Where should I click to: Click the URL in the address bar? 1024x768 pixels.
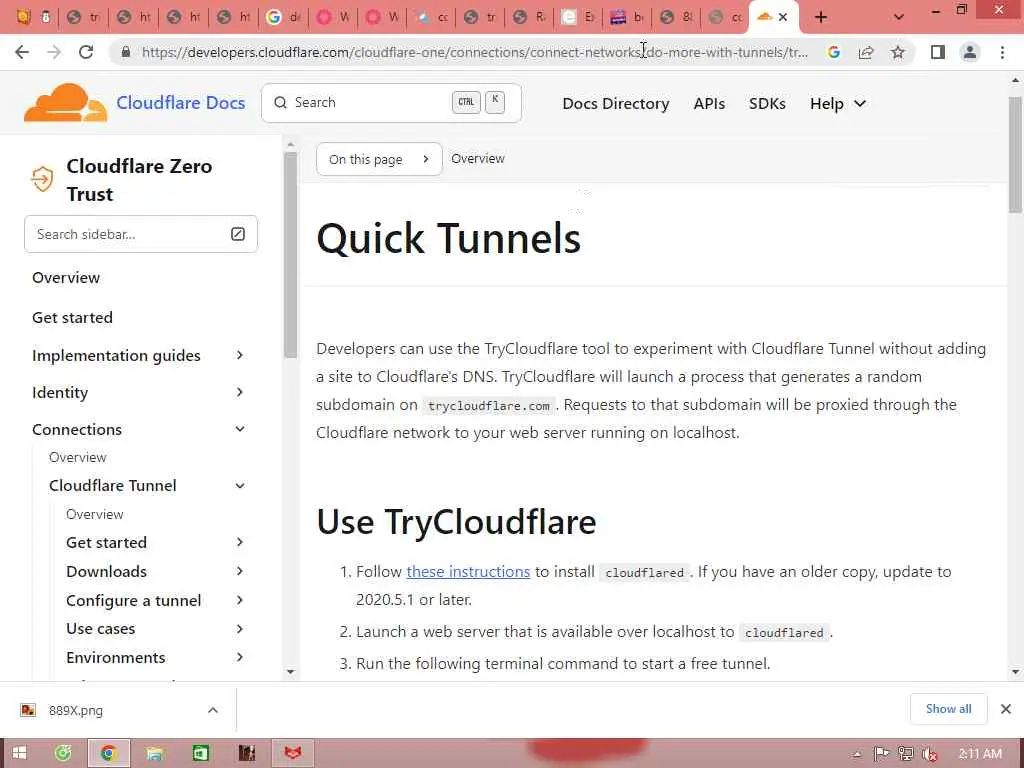click(x=475, y=52)
